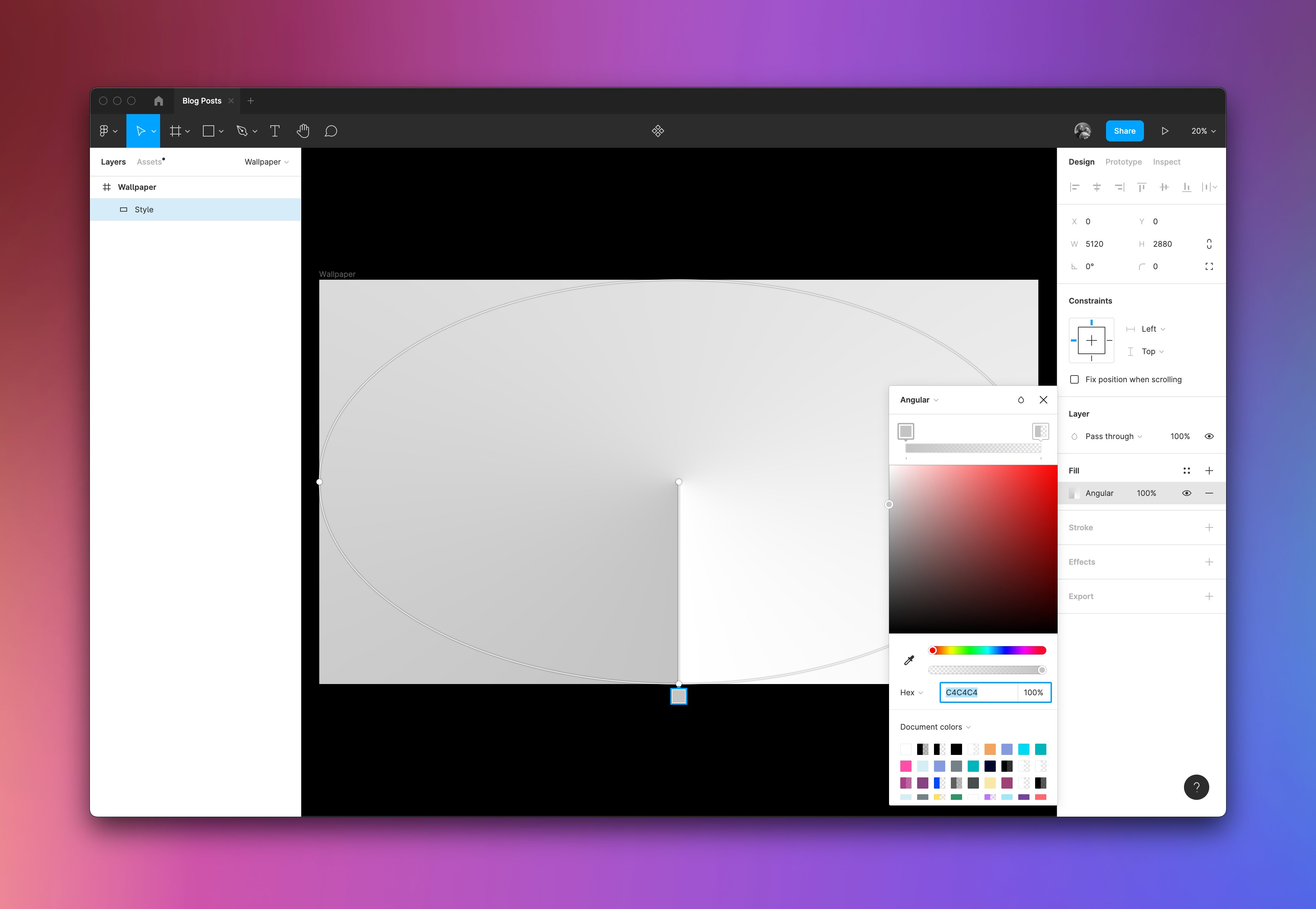Select the Text tool
The height and width of the screenshot is (909, 1316).
(x=275, y=131)
